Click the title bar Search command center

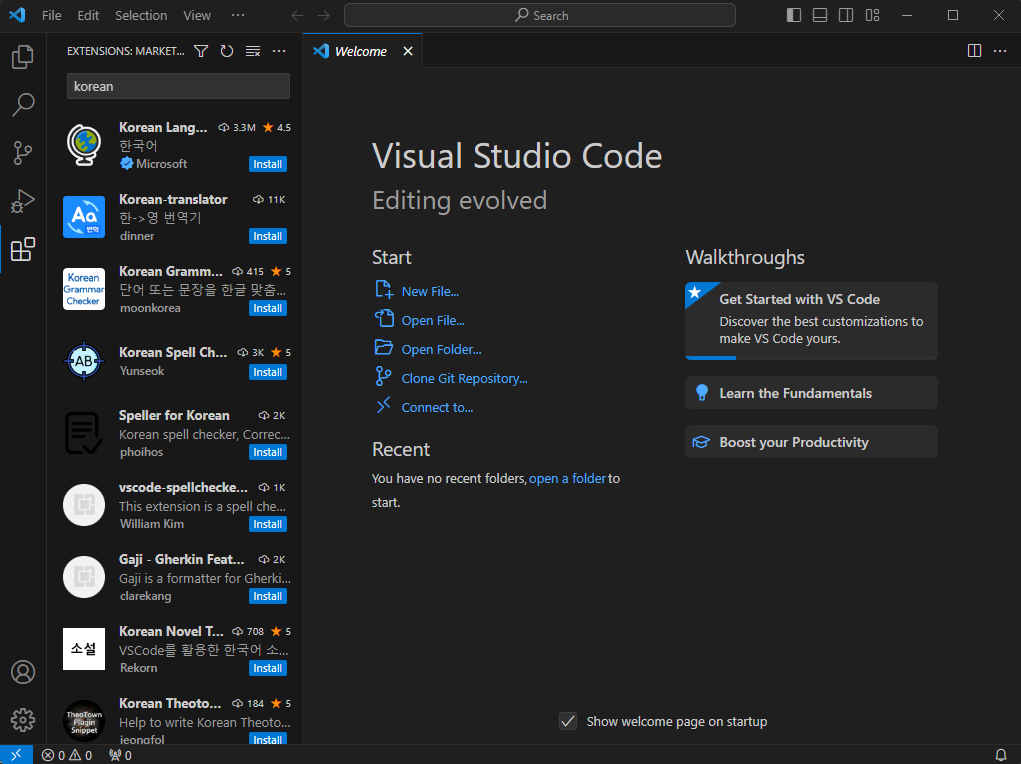pos(540,15)
